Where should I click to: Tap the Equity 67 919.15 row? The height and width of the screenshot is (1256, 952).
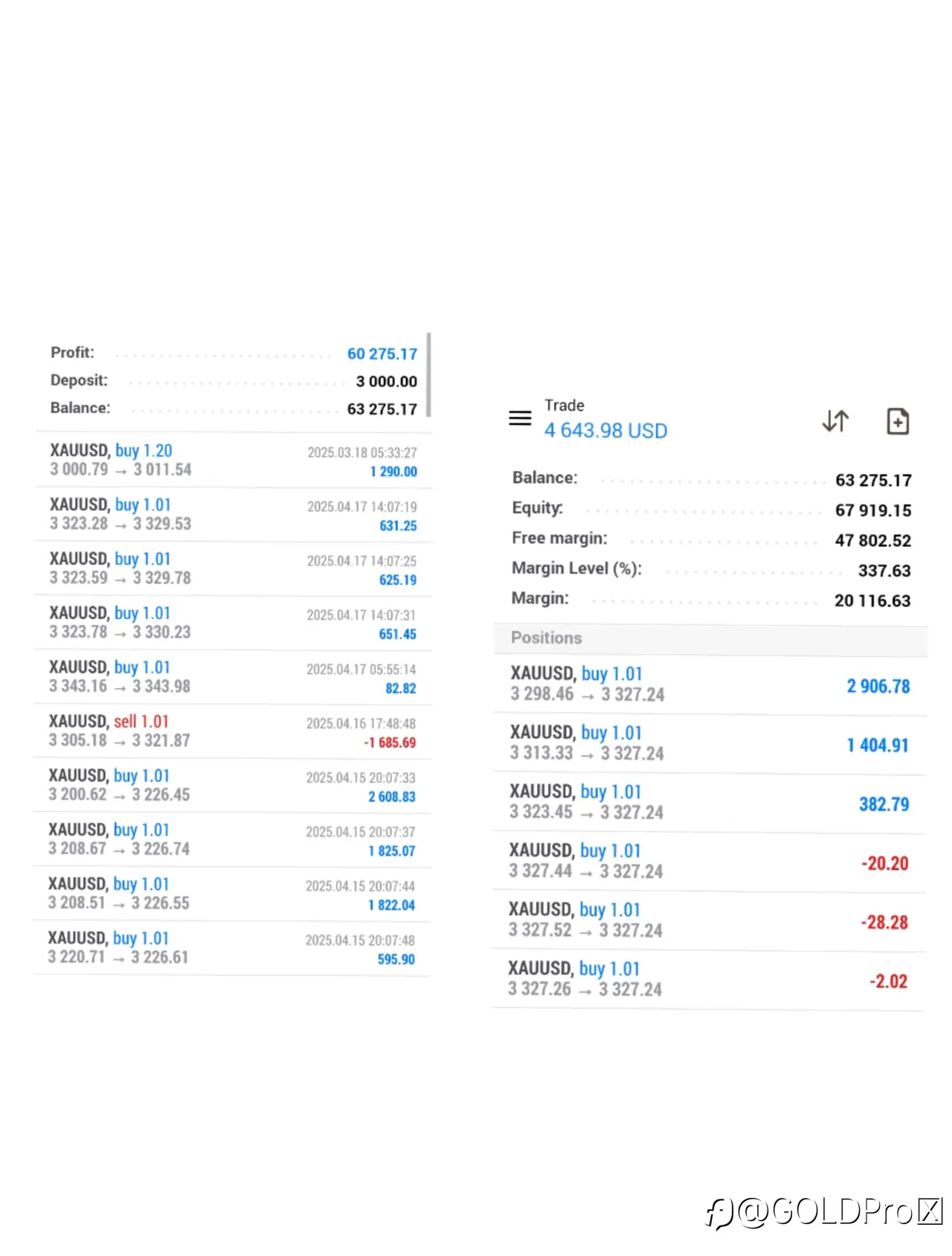coord(711,510)
